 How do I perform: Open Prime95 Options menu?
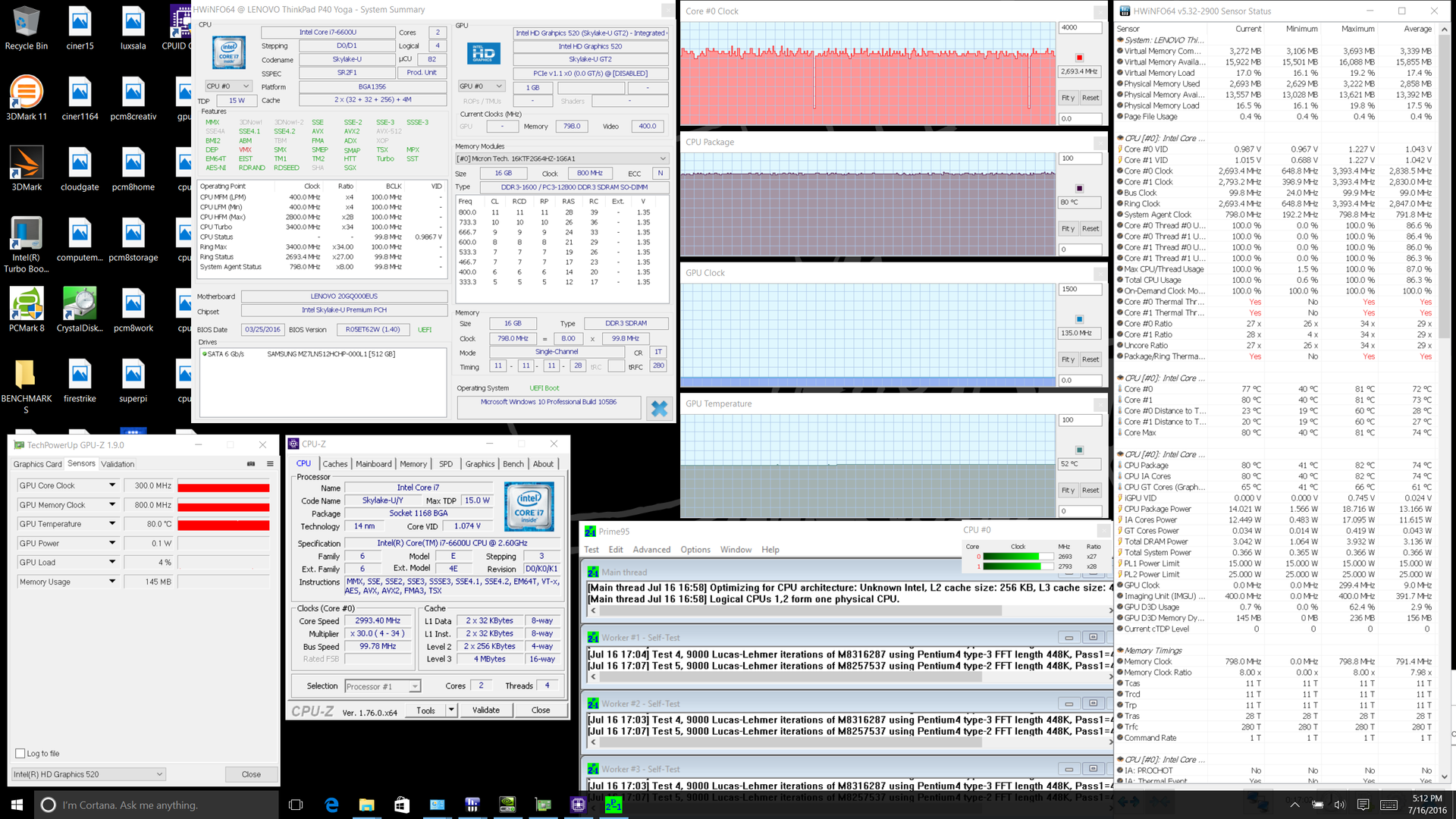[695, 550]
